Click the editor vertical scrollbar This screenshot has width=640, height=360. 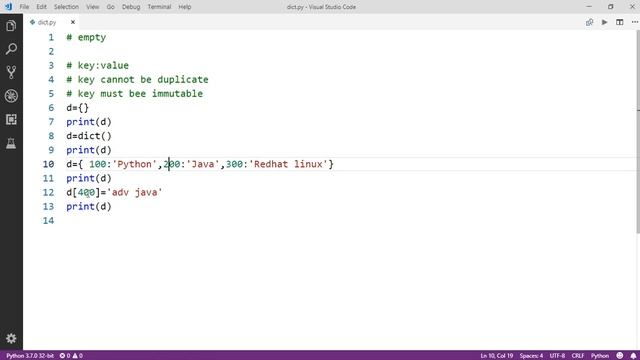pyautogui.click(x=638, y=131)
